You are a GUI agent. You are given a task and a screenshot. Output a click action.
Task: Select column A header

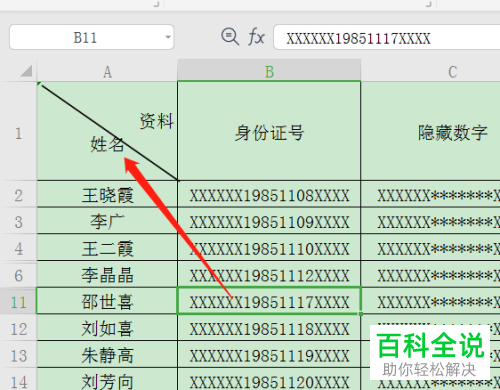(107, 71)
